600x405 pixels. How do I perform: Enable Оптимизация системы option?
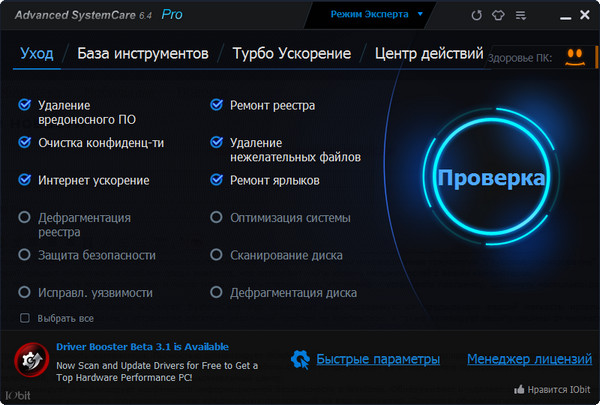216,217
